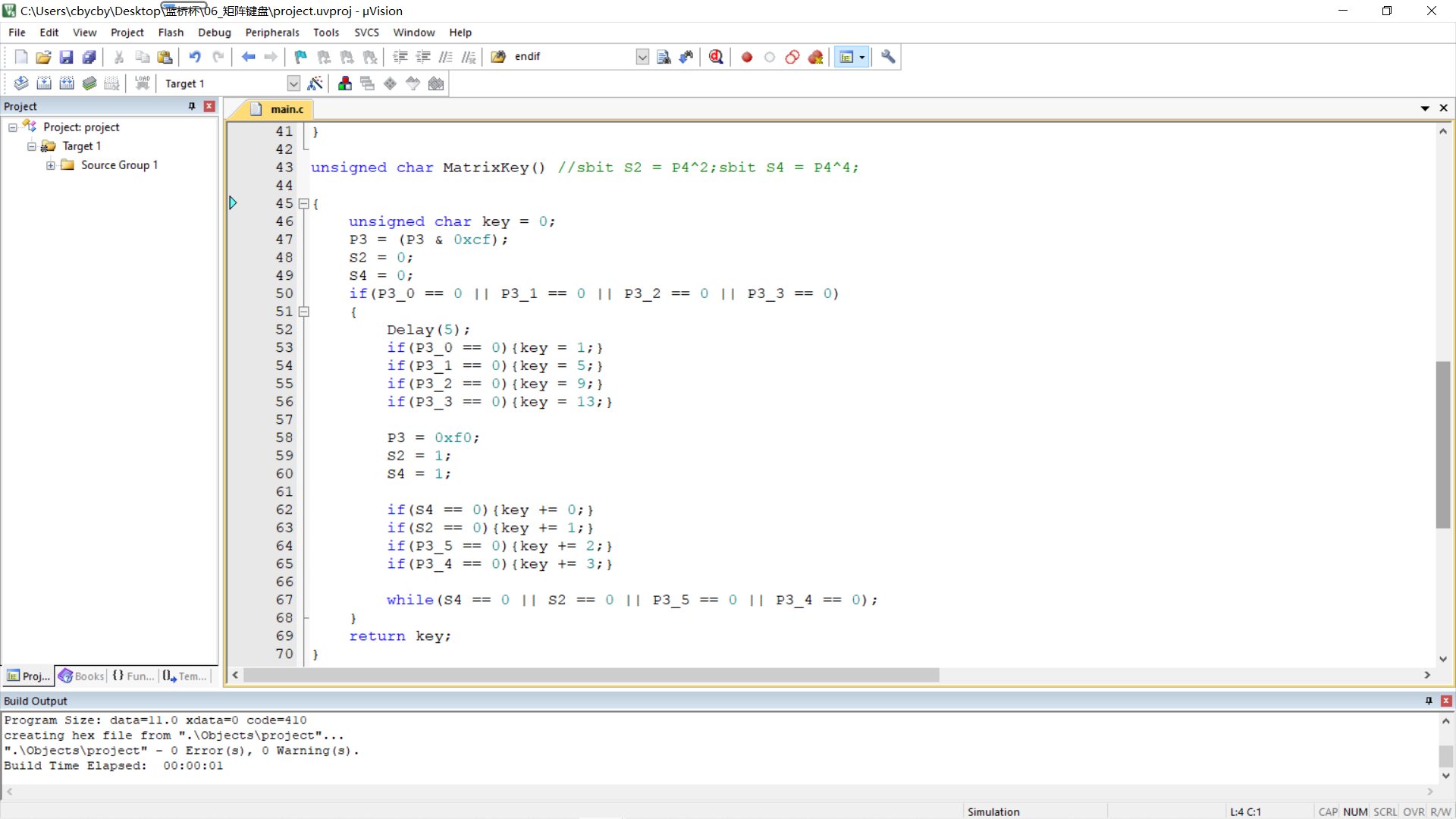Save the current file
The image size is (1456, 819).
66,57
